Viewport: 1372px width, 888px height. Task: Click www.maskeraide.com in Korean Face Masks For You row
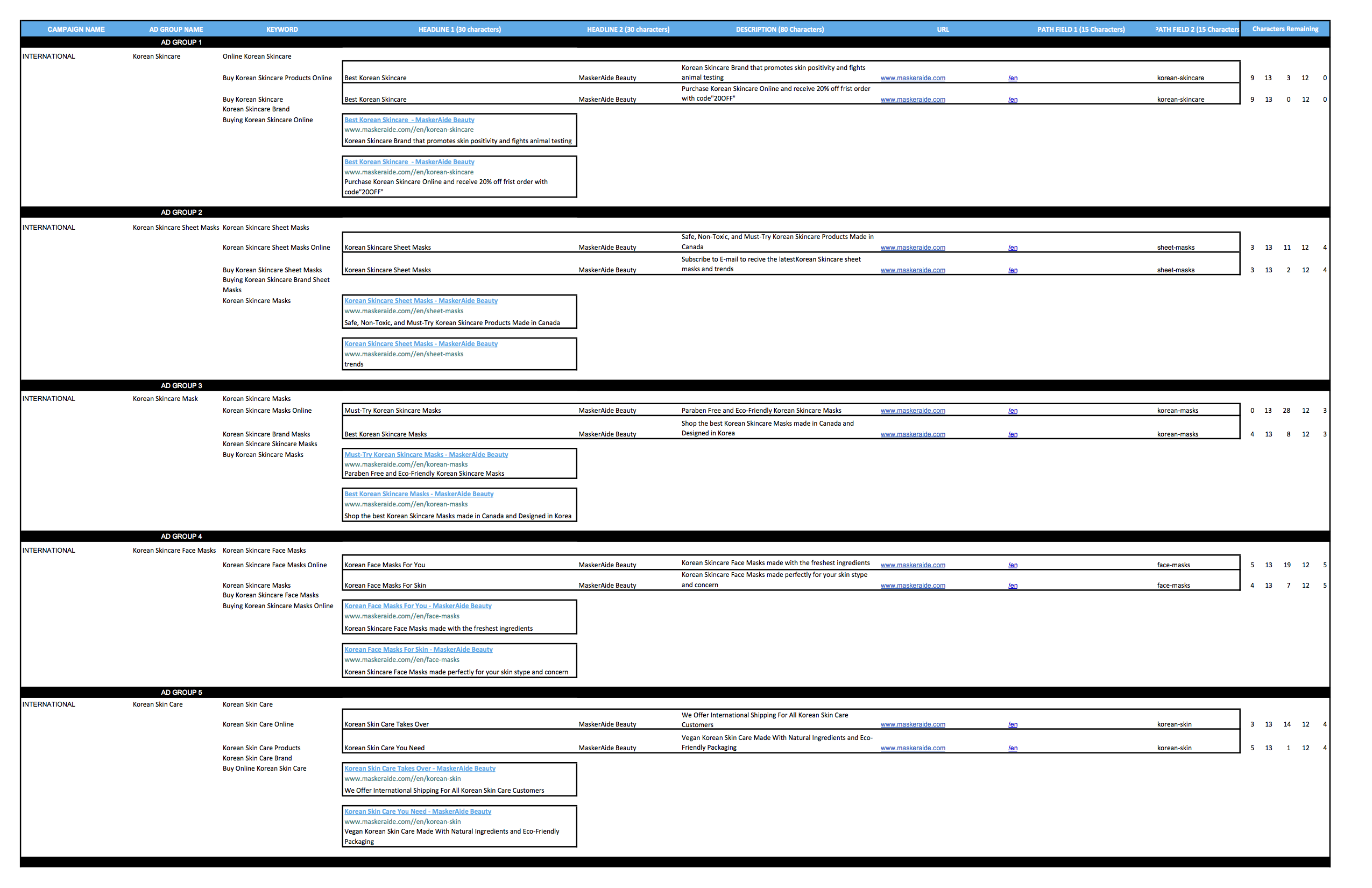coord(913,566)
